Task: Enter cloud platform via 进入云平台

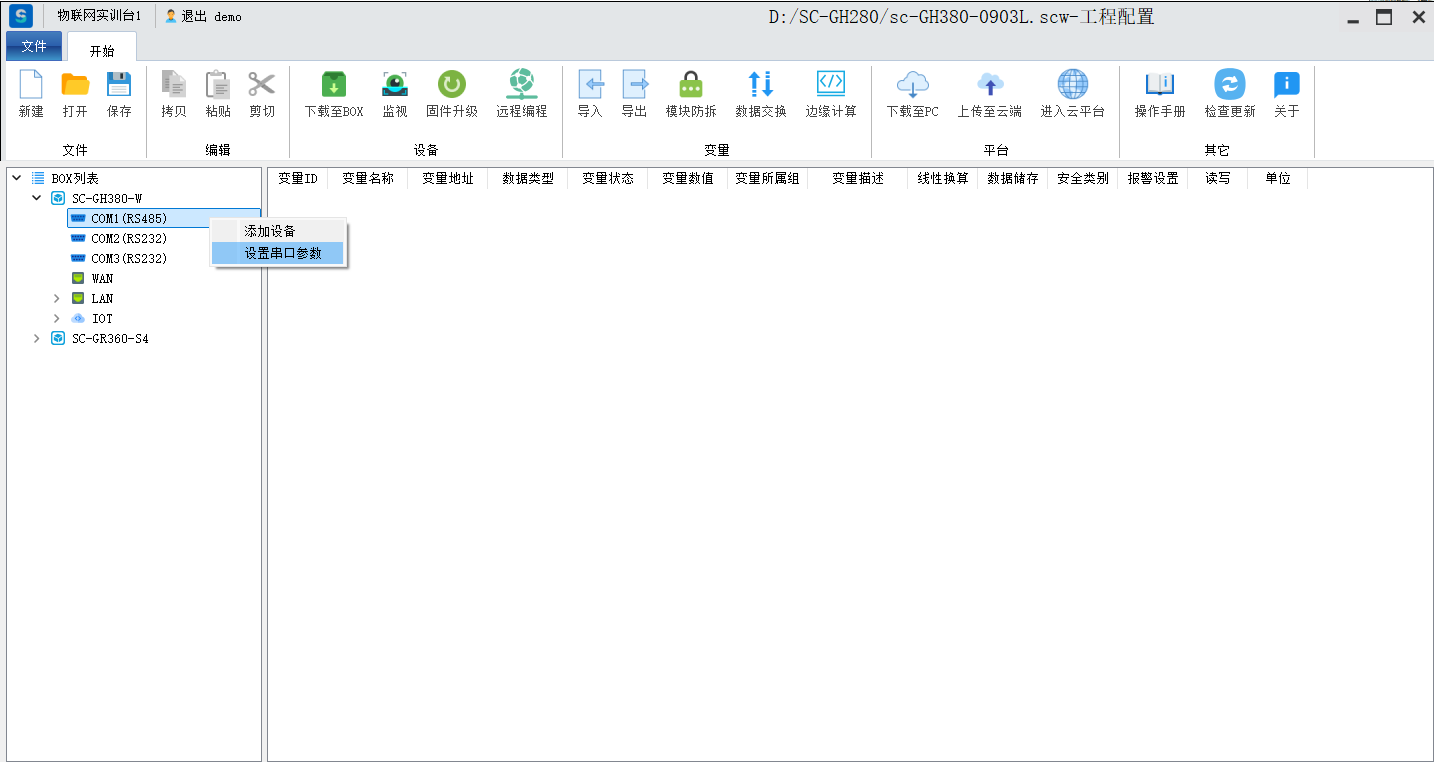Action: (x=1072, y=86)
